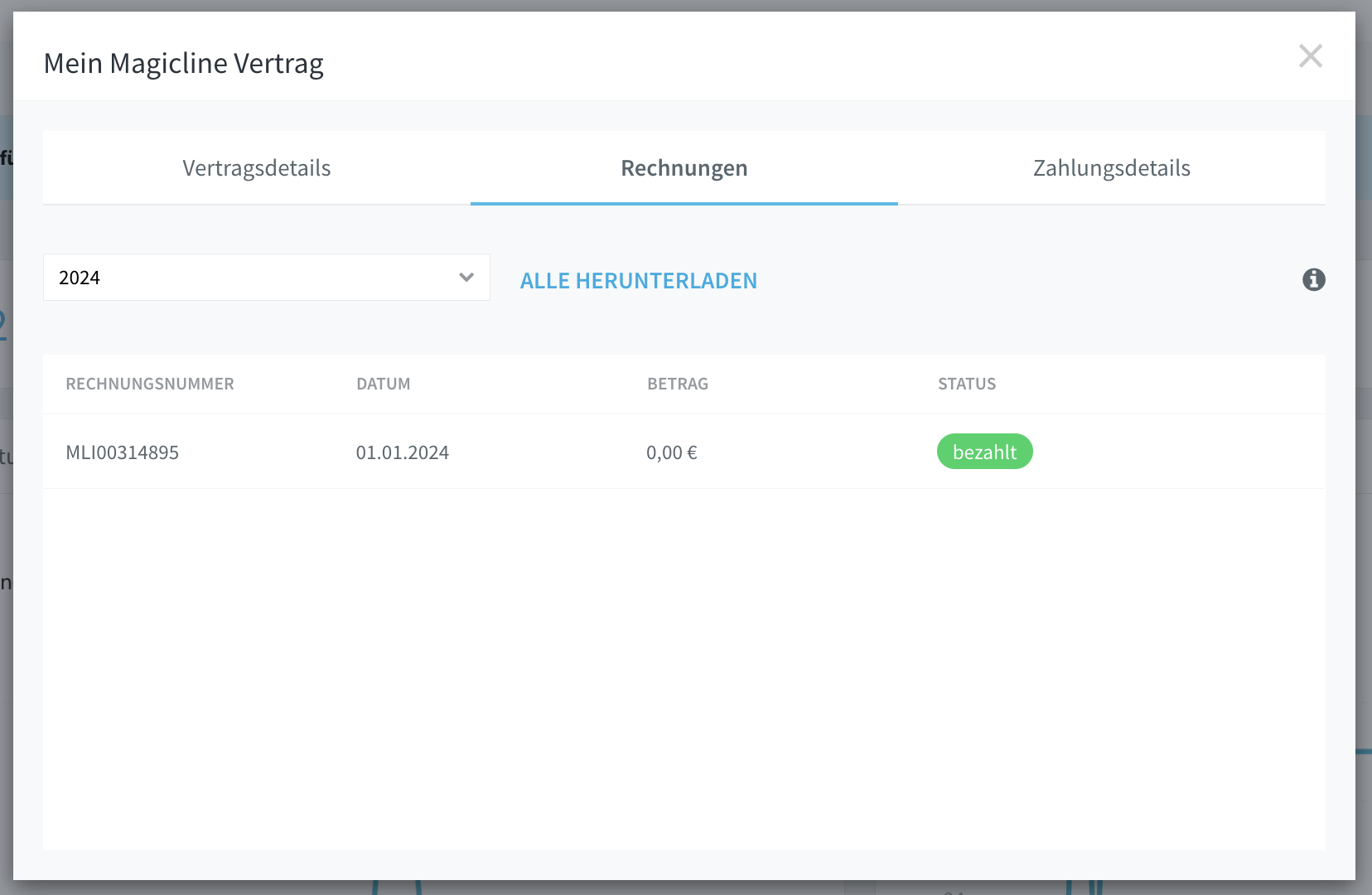1372x895 pixels.
Task: Click the RECHNUNGSNUMMER column header
Action: [150, 384]
